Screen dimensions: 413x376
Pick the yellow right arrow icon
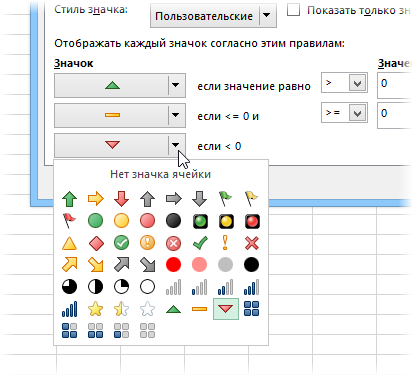point(96,199)
